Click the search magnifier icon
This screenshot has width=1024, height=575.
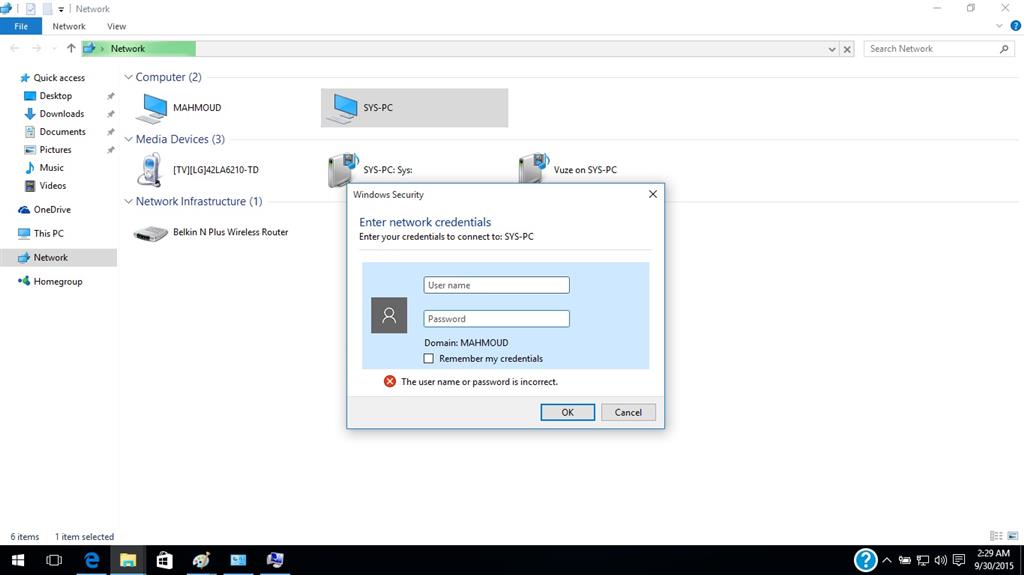point(1004,49)
